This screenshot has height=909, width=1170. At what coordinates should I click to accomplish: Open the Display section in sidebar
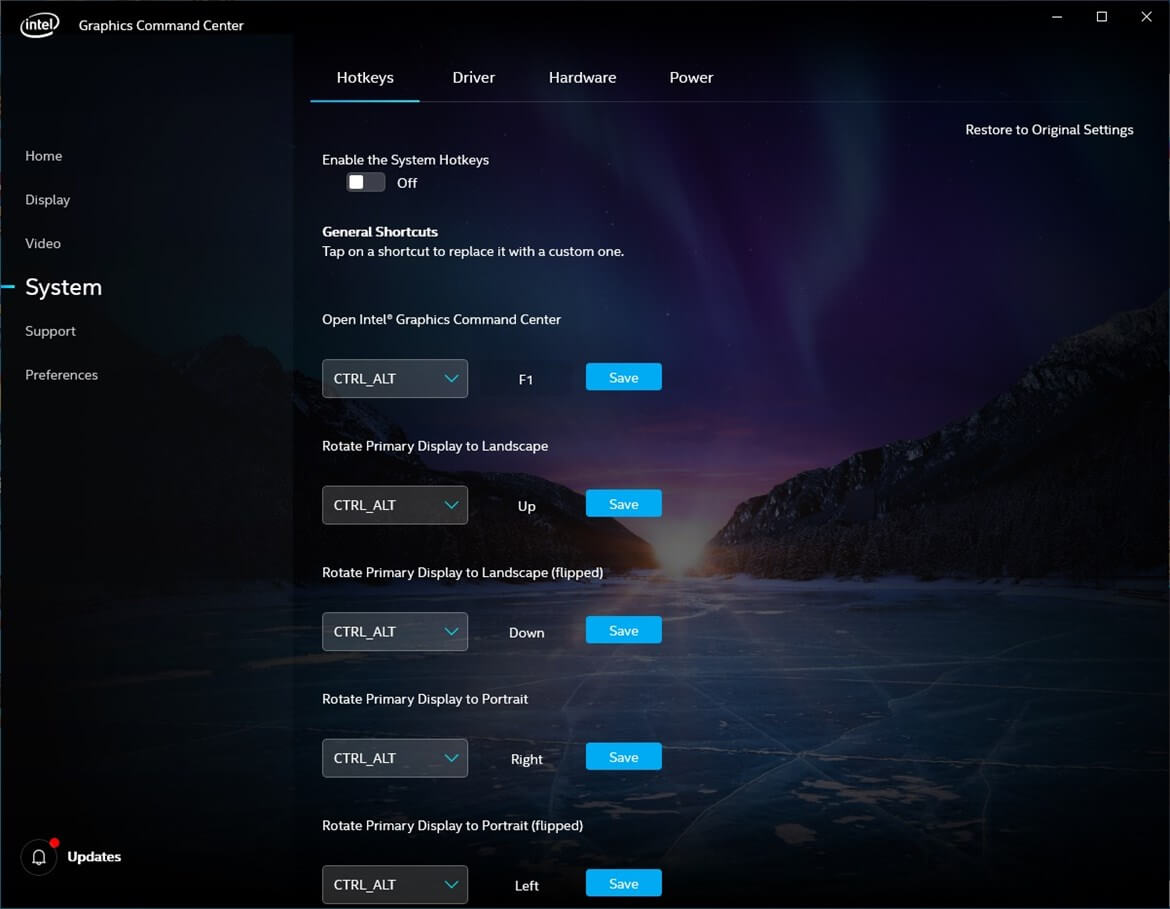47,200
